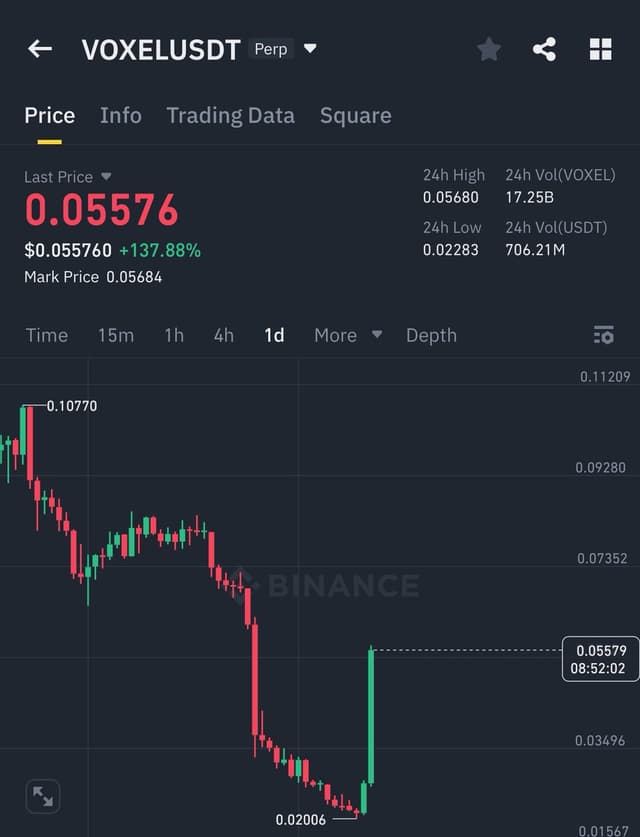
Task: Select the 15m timeframe
Action: pyautogui.click(x=116, y=335)
